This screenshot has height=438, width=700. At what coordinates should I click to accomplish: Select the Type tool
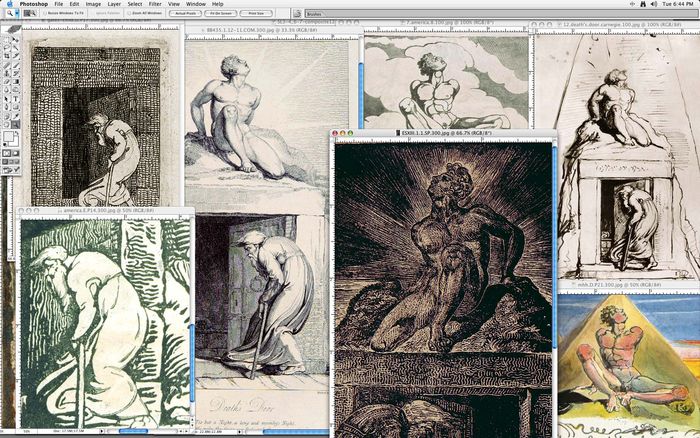tap(15, 99)
